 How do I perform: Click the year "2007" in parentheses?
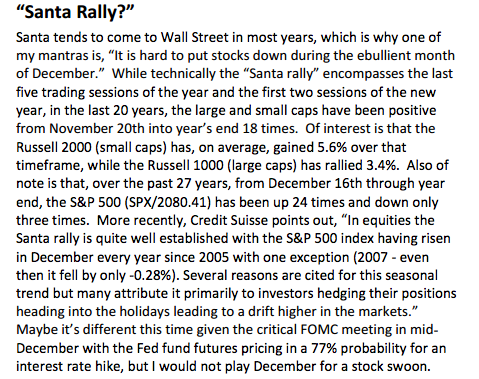click(x=372, y=257)
